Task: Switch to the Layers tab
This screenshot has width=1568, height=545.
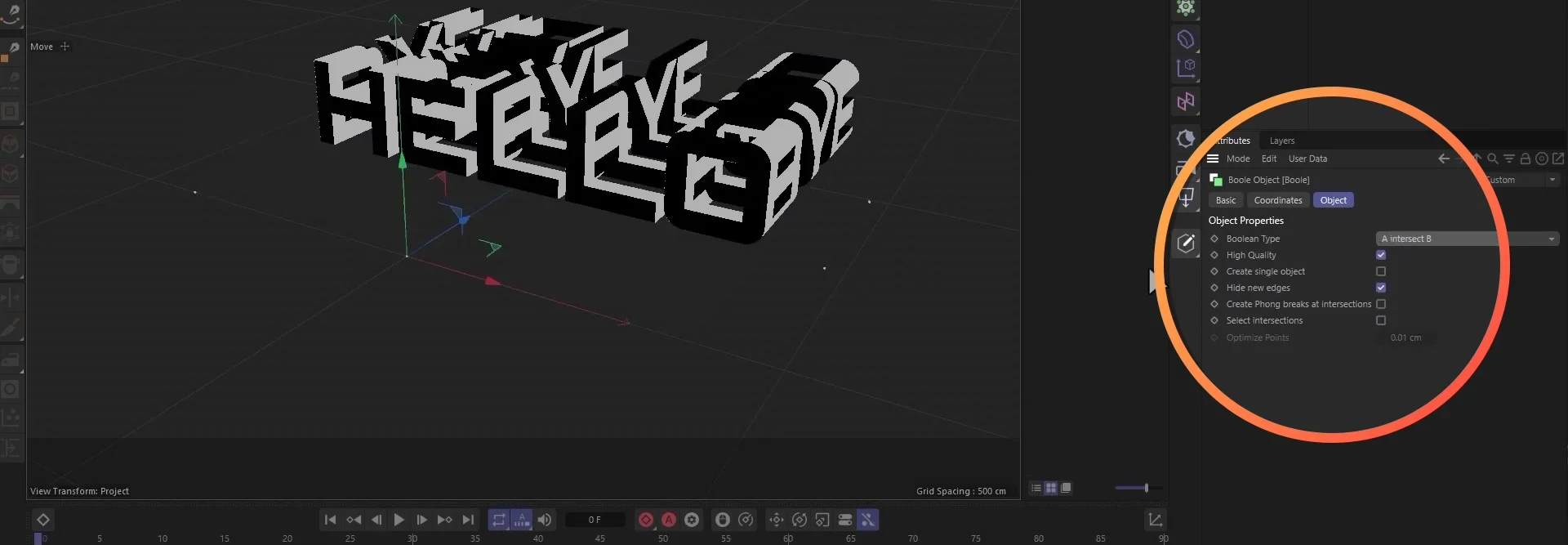Action: [1281, 141]
